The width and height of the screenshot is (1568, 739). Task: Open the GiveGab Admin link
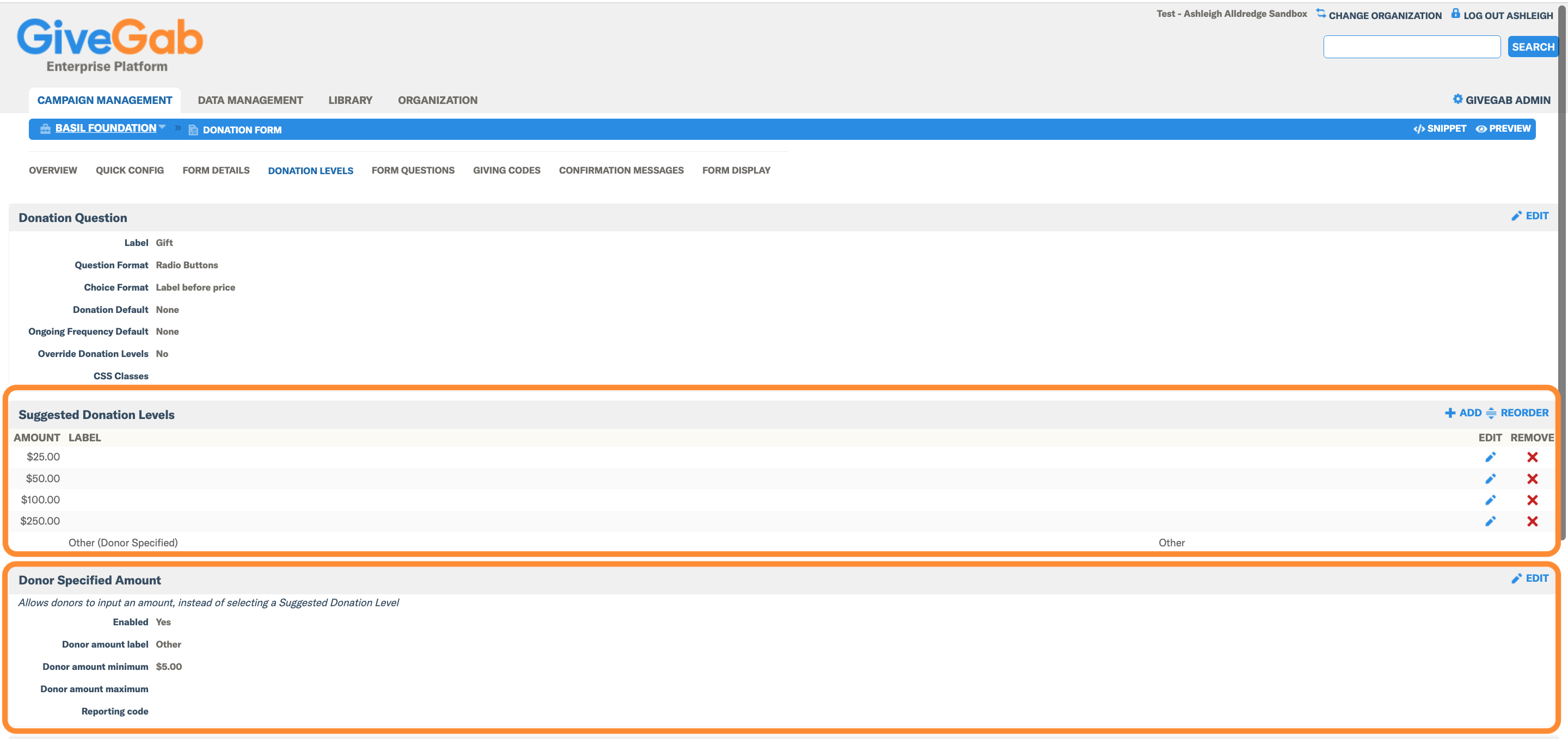click(1508, 100)
